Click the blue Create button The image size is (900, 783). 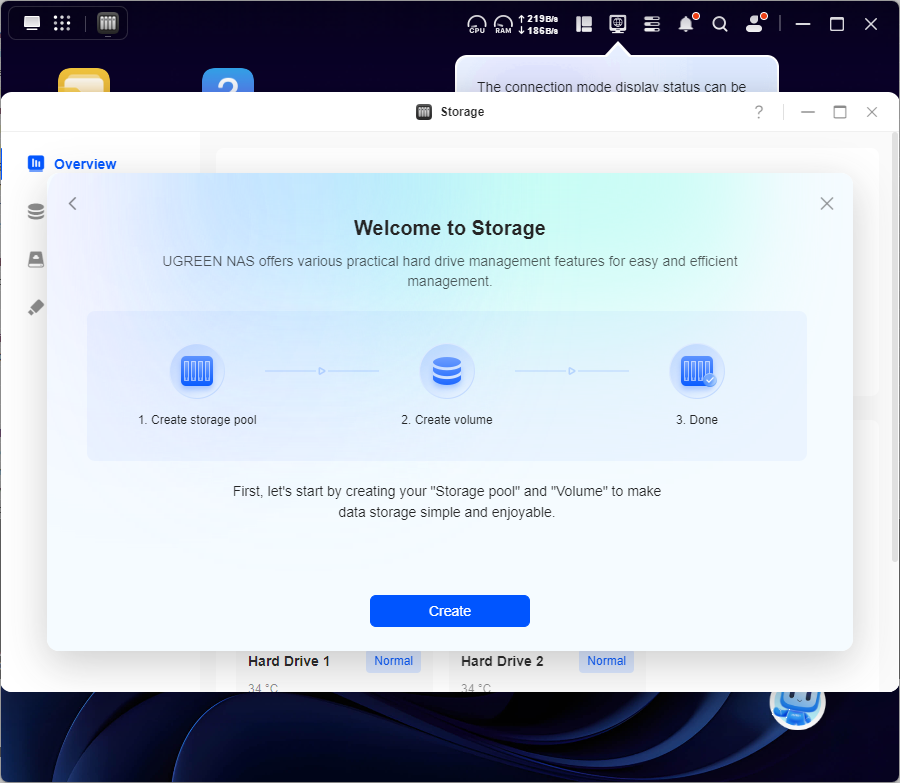click(449, 611)
